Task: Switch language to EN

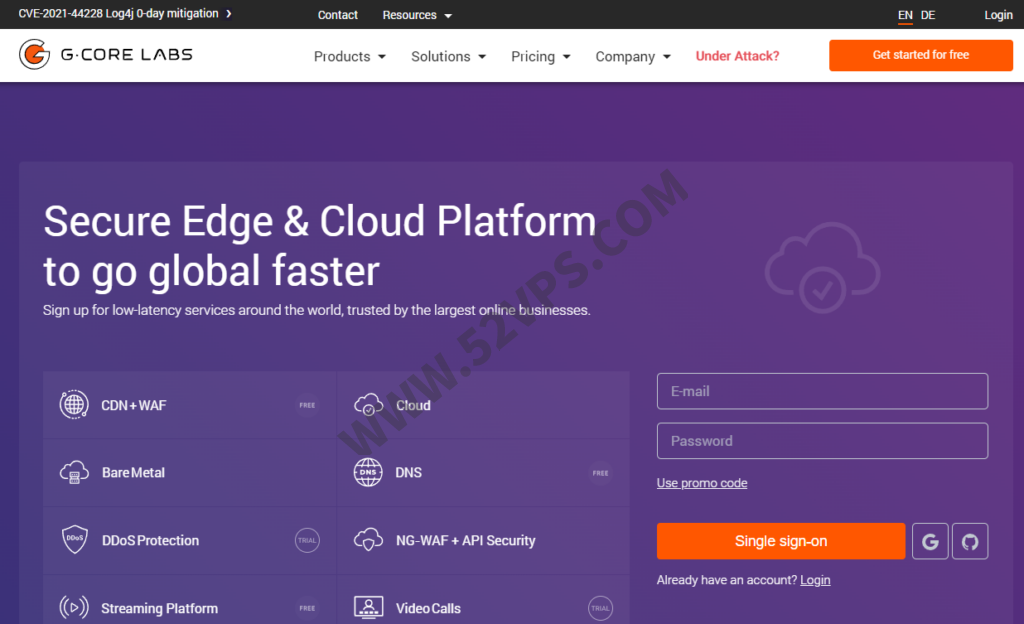Action: tap(905, 15)
